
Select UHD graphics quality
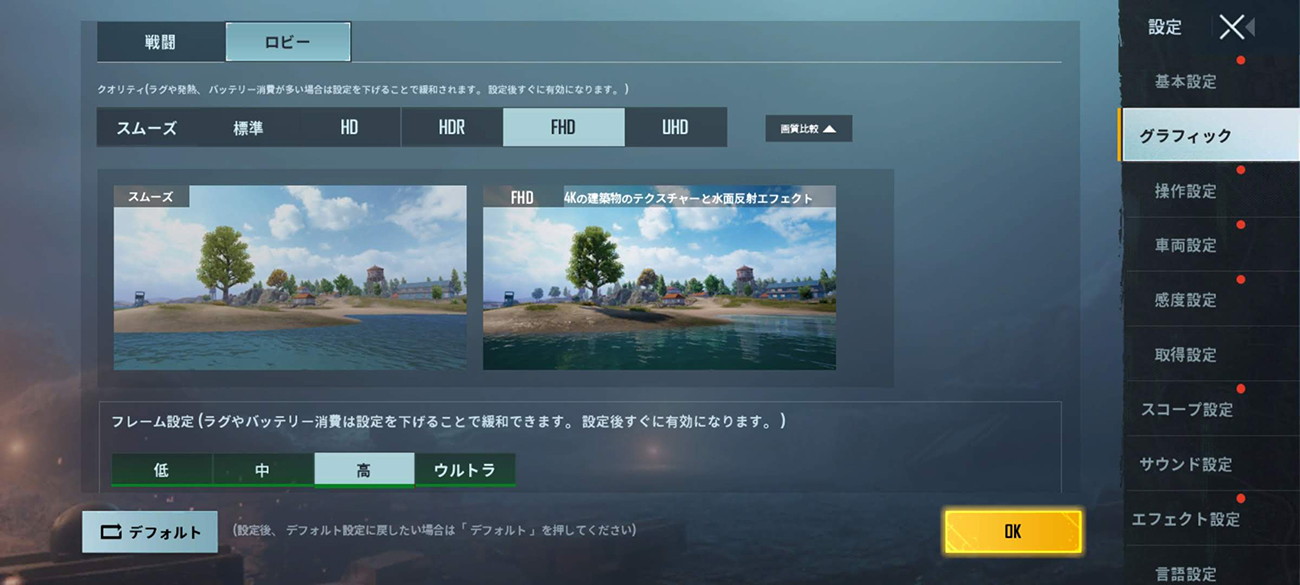tap(675, 128)
